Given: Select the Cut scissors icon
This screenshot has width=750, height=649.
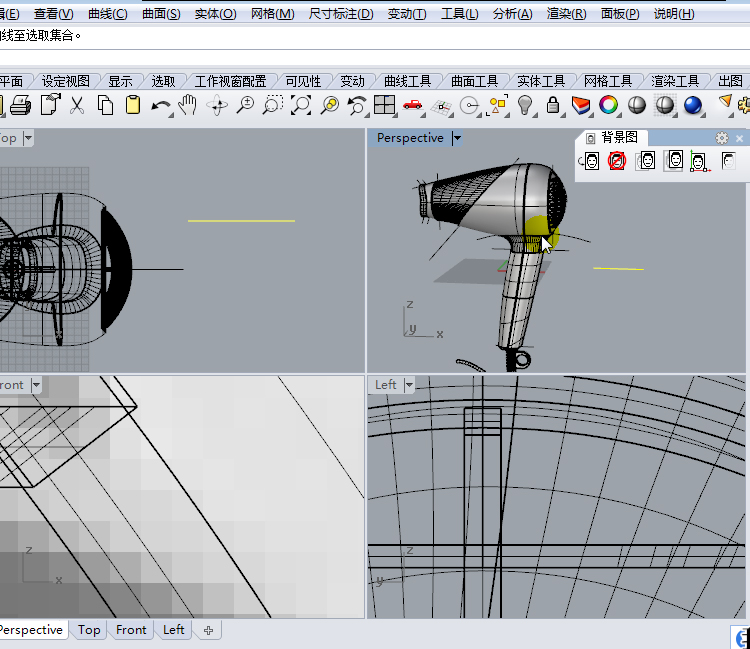Looking at the screenshot, I should coord(76,105).
